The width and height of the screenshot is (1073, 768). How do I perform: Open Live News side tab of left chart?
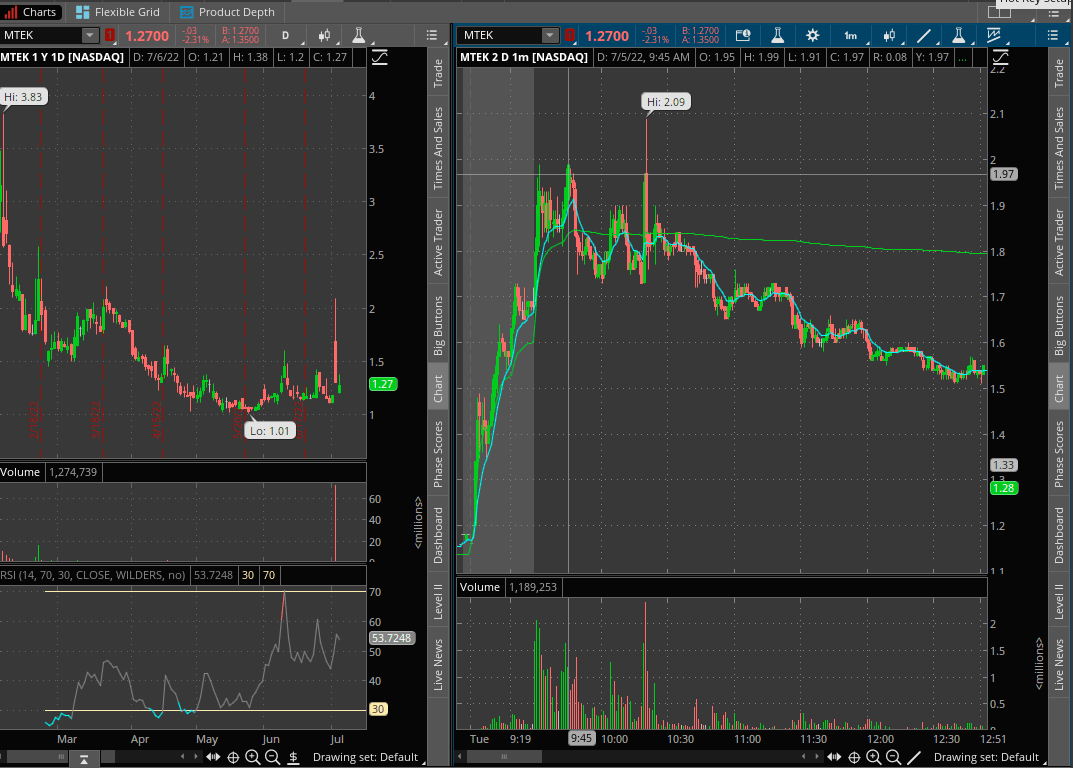[x=439, y=665]
